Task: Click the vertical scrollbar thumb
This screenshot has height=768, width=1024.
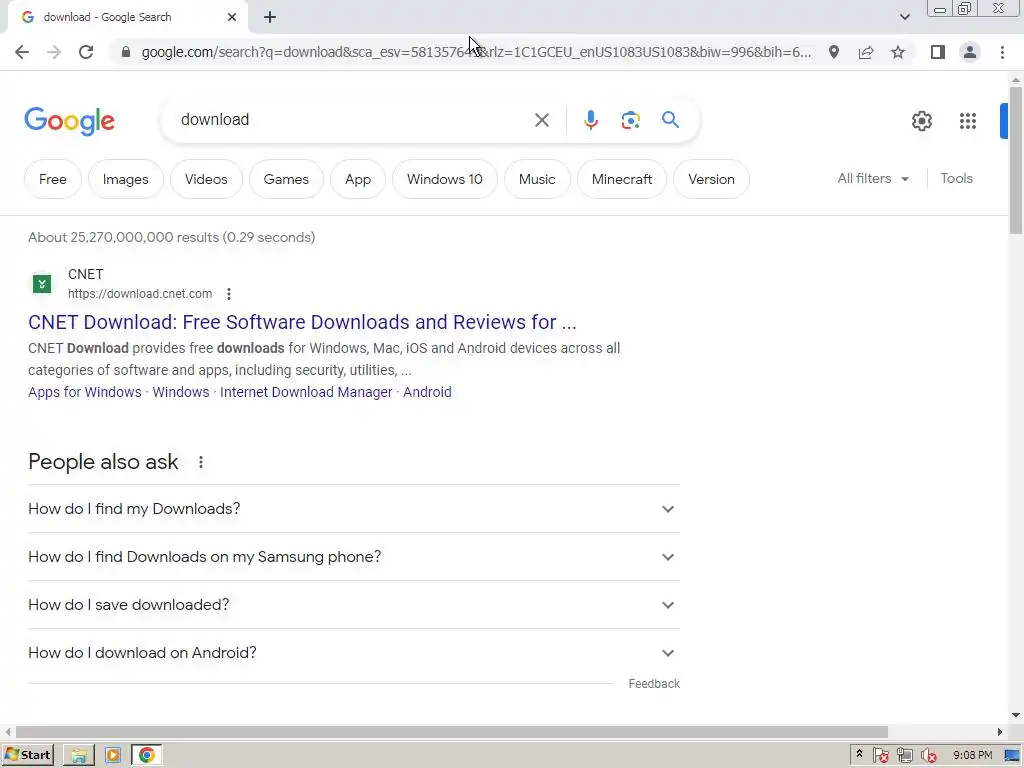Action: click(x=1016, y=160)
